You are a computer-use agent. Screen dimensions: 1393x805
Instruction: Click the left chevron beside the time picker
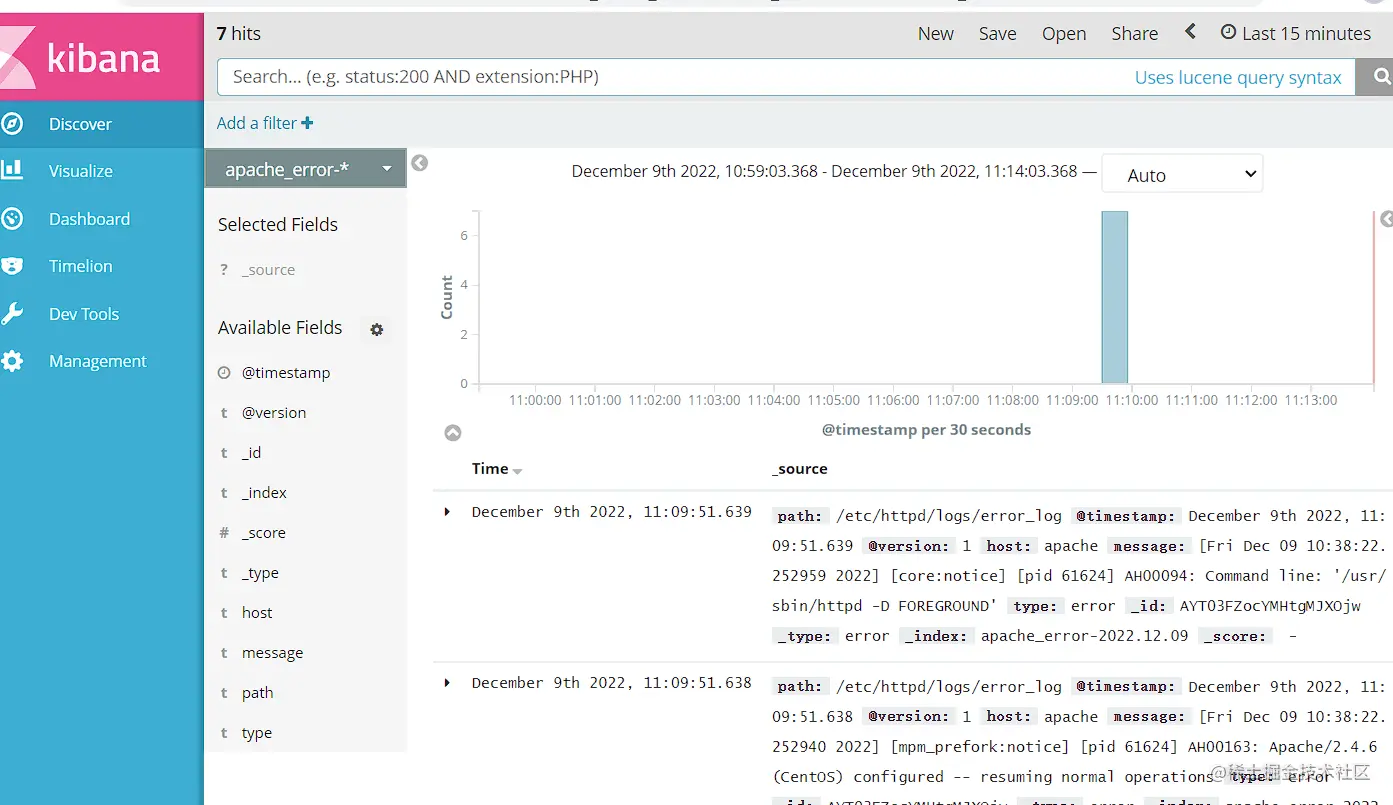[x=1190, y=32]
